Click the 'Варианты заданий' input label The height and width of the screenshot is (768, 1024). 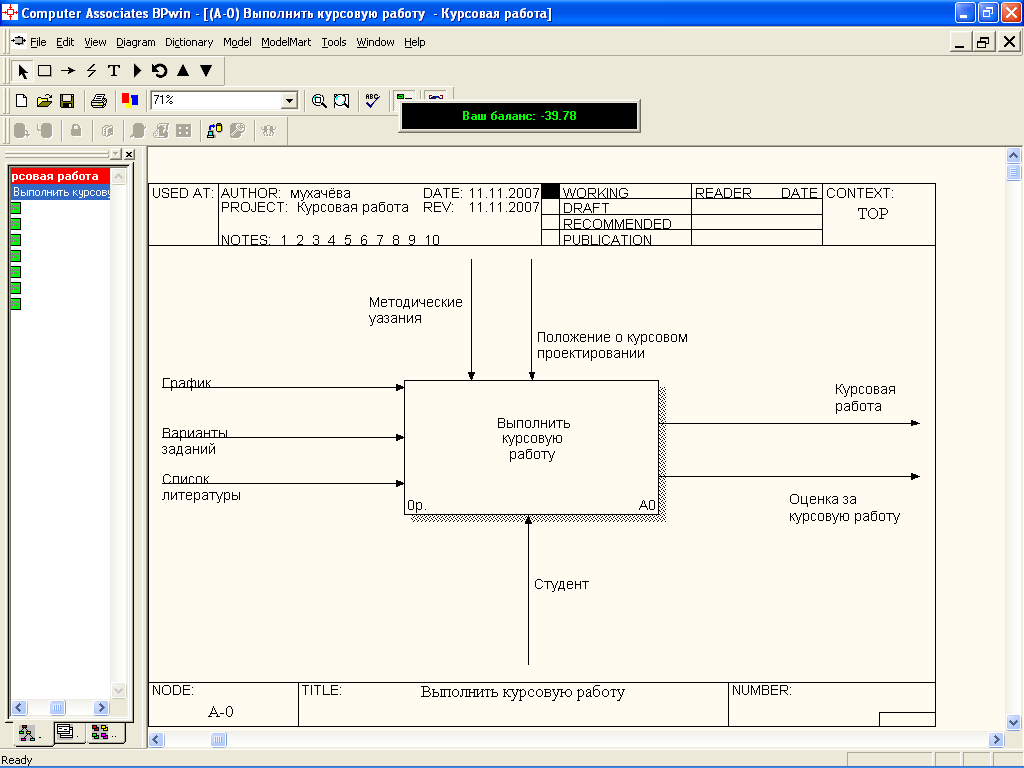[195, 441]
